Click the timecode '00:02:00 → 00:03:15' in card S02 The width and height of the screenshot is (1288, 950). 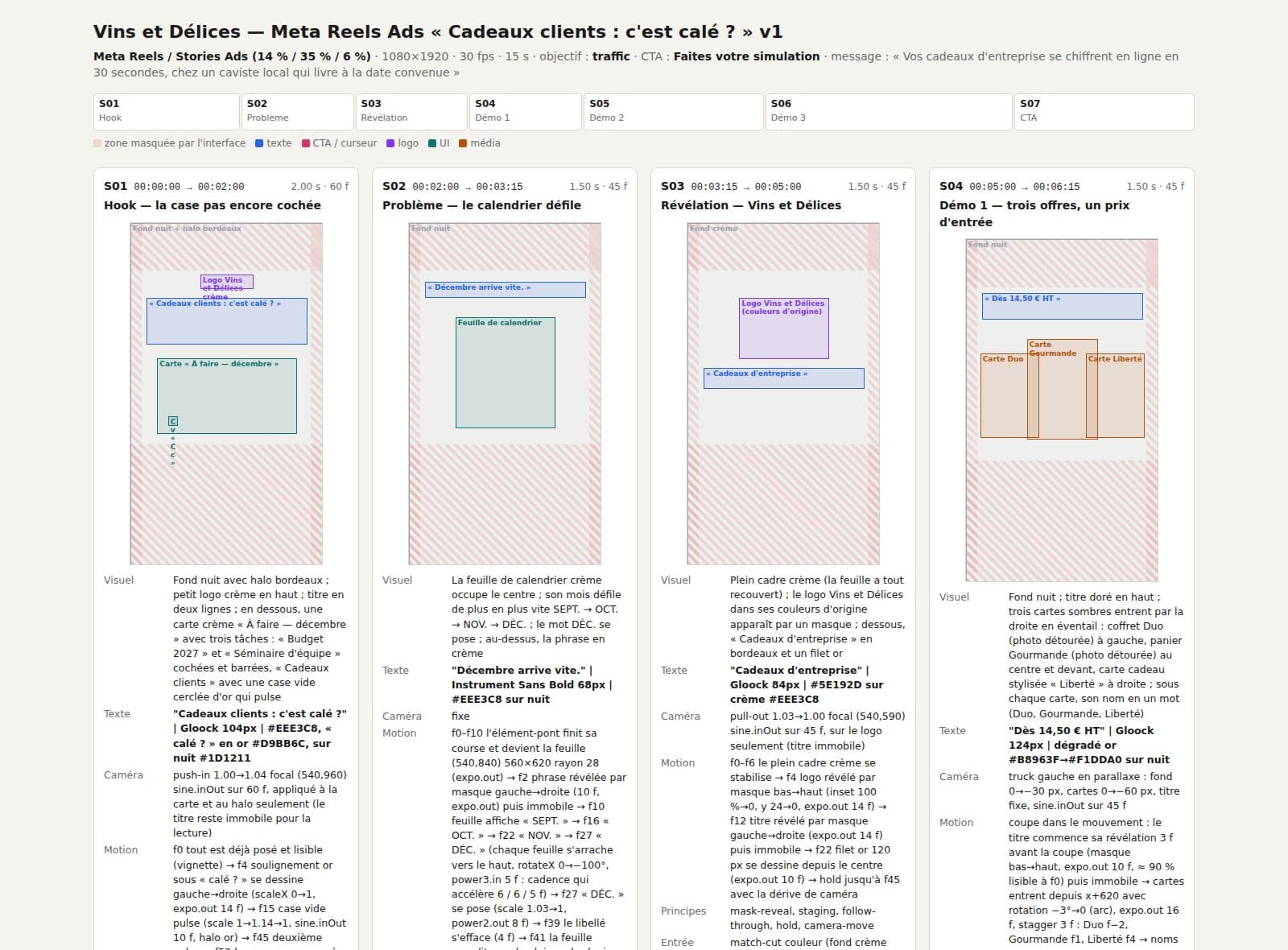pyautogui.click(x=468, y=187)
